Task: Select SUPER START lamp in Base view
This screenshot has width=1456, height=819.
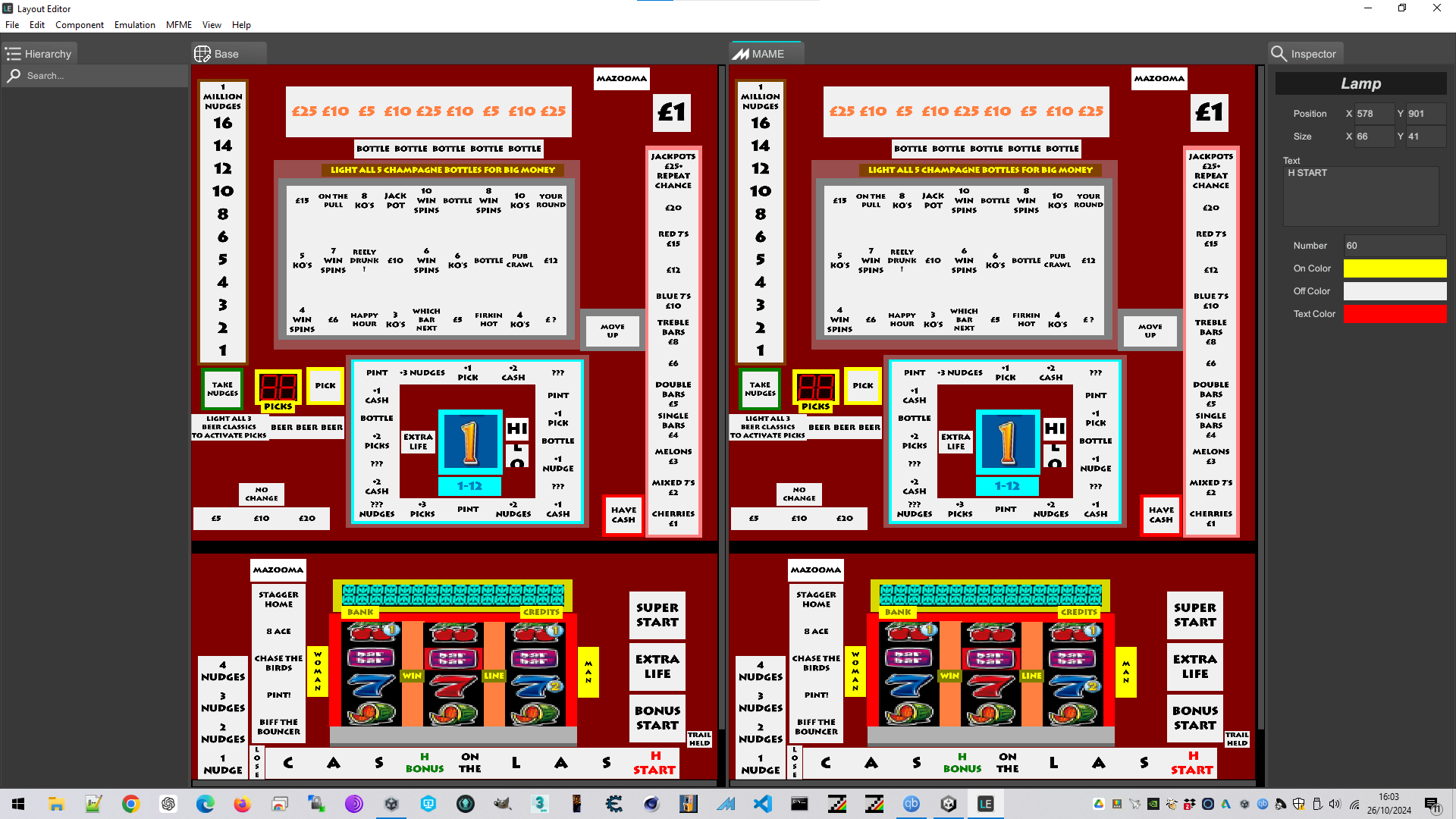Action: 657,615
